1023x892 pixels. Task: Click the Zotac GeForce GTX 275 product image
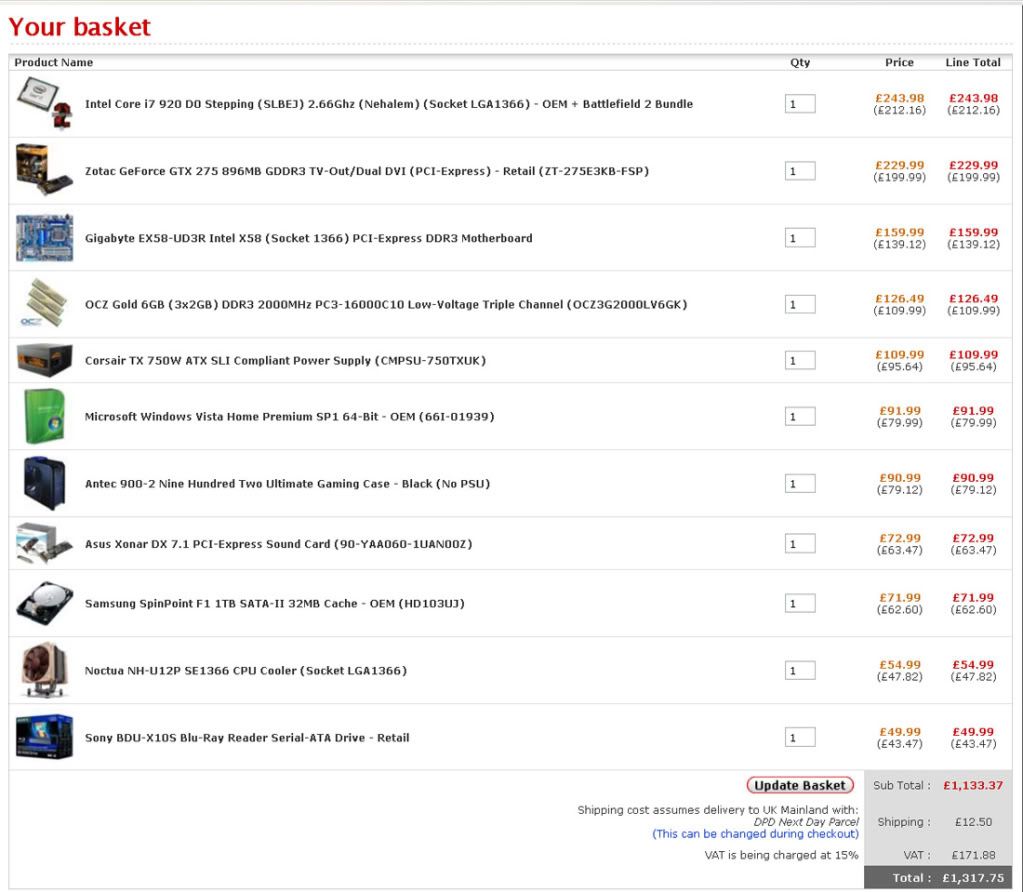pos(45,170)
